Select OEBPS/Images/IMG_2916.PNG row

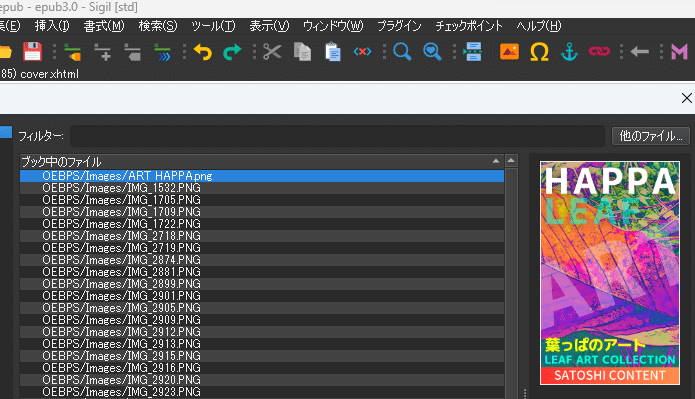pos(262,368)
